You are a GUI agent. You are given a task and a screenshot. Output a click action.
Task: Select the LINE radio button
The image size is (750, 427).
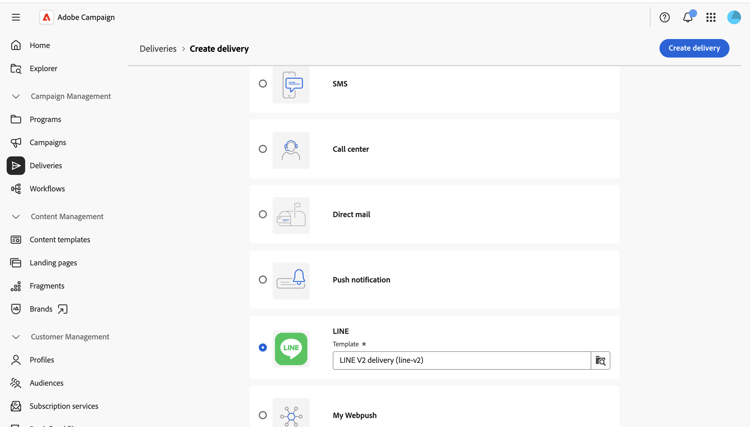coord(263,348)
